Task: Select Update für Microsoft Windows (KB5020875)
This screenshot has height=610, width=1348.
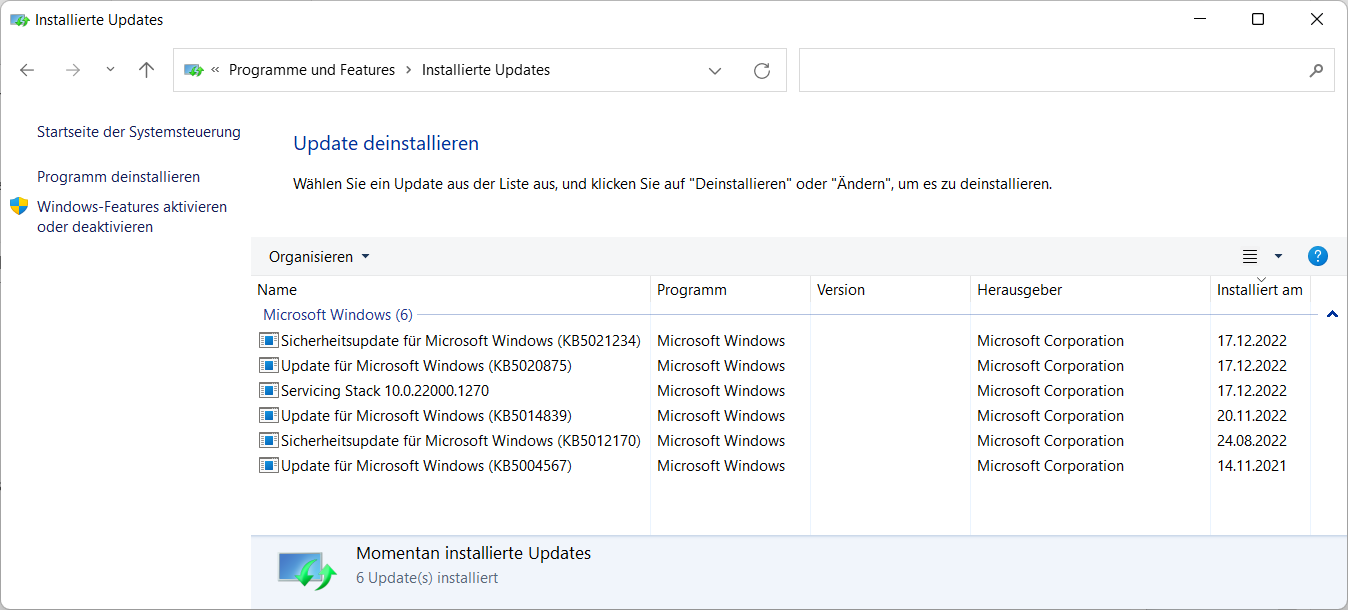Action: [426, 366]
